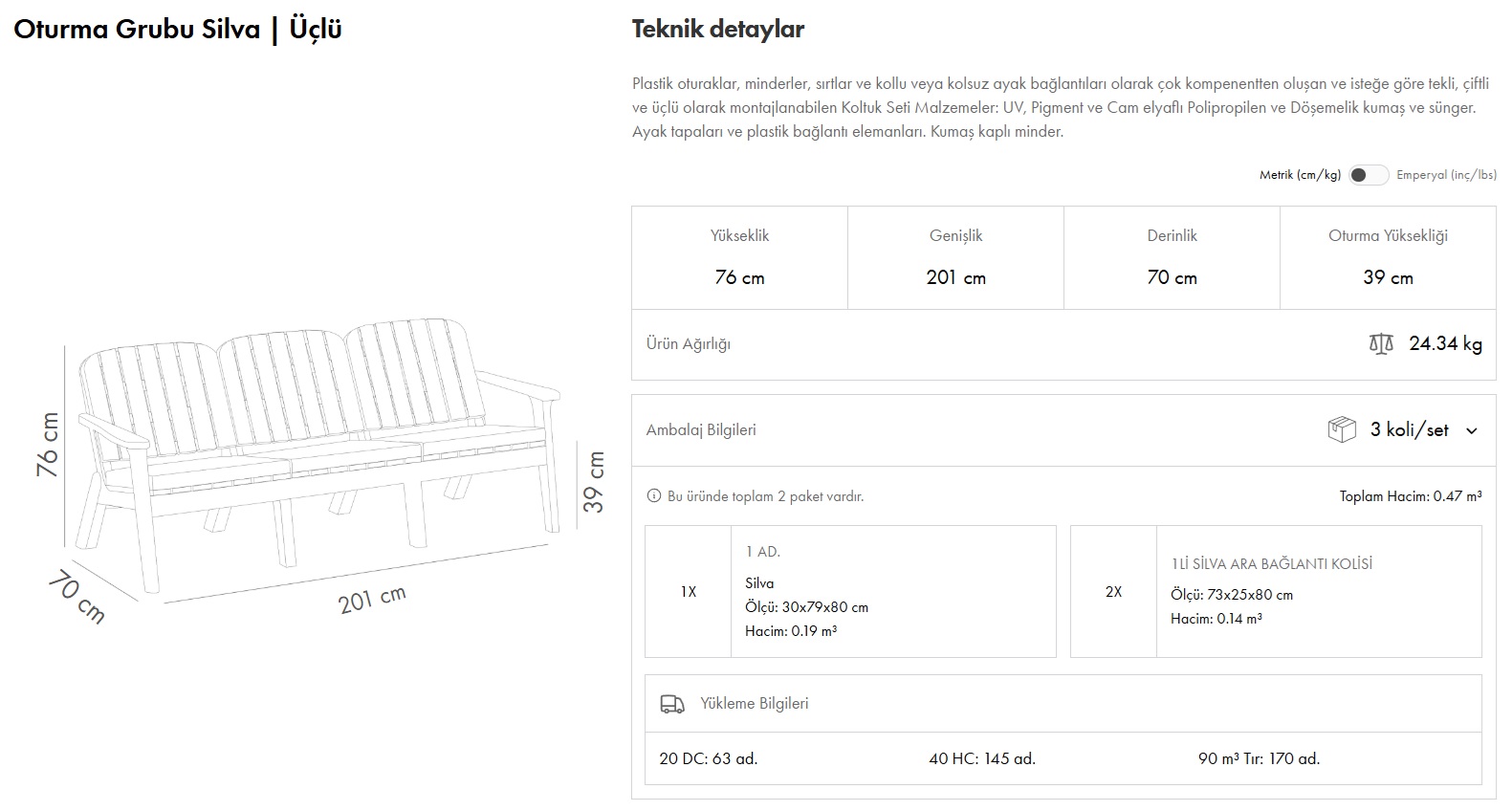Click the package box icon
The height and width of the screenshot is (811, 1512).
click(x=1341, y=430)
